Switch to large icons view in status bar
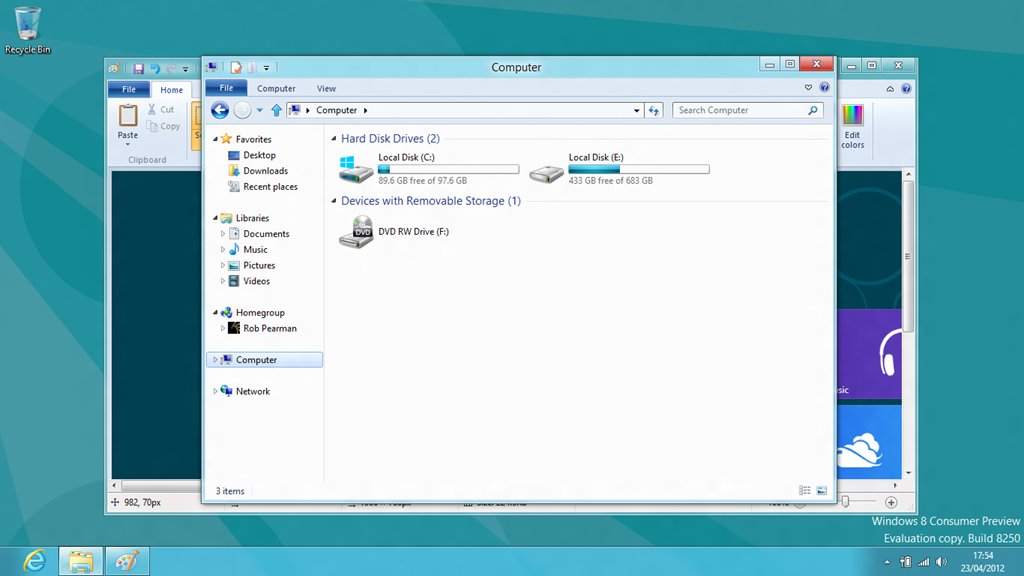Image resolution: width=1024 pixels, height=576 pixels. (x=822, y=491)
